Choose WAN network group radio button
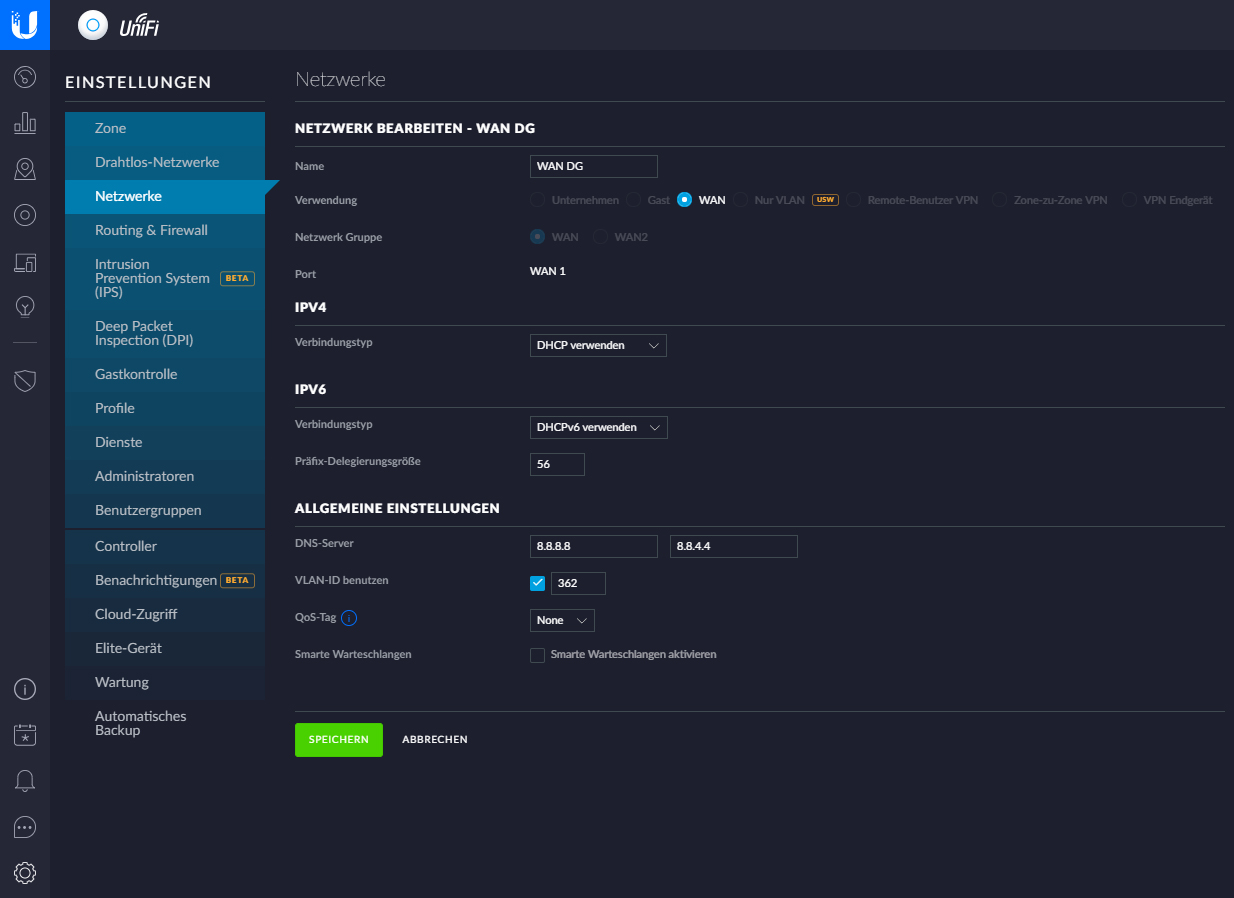 (537, 237)
